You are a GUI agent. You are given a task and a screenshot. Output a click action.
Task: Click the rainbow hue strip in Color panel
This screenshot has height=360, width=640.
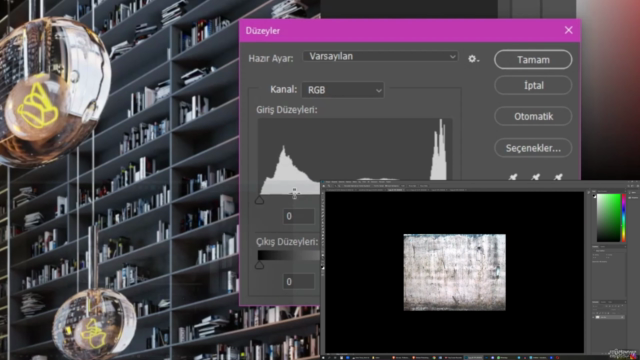coord(623,218)
